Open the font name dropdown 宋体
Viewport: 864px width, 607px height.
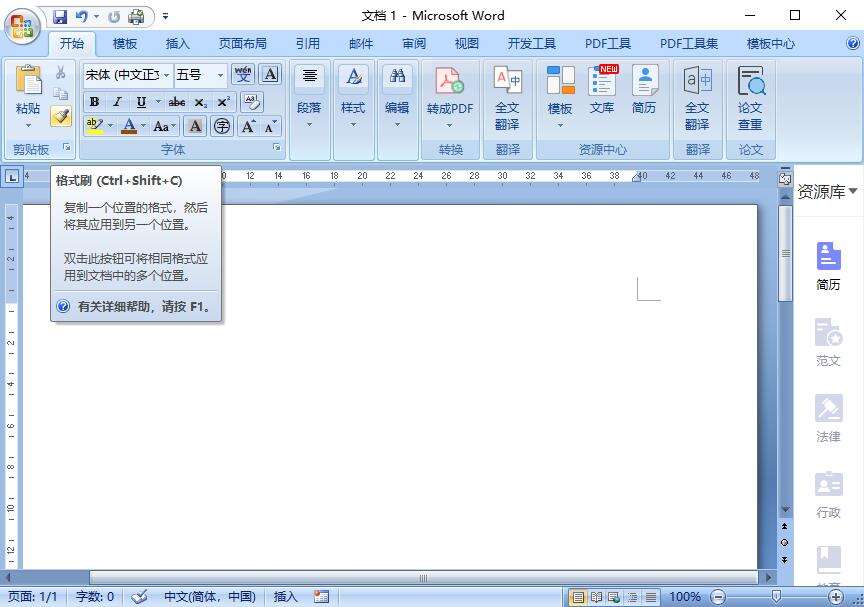(166, 75)
